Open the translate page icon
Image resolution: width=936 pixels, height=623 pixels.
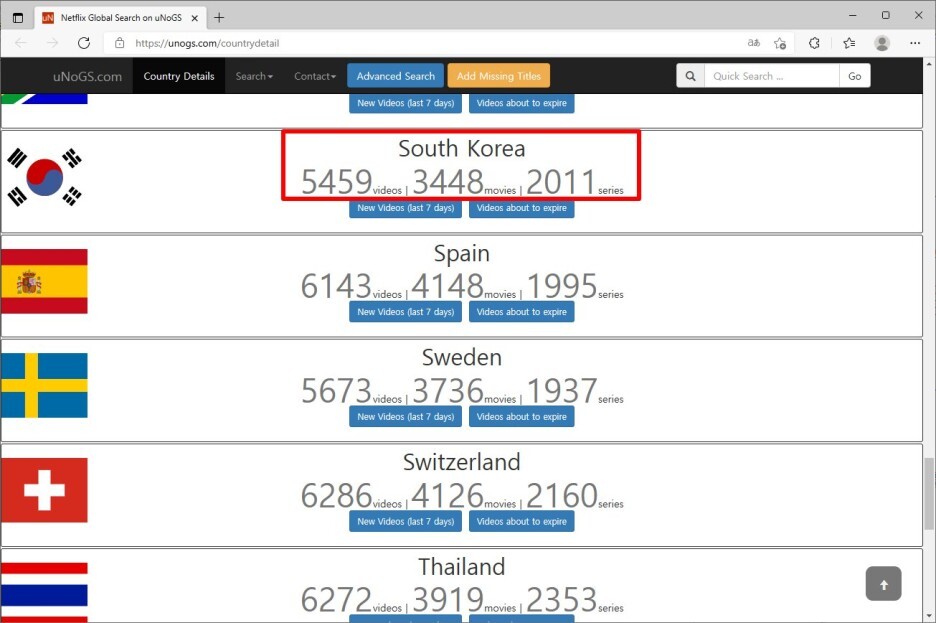coord(754,43)
